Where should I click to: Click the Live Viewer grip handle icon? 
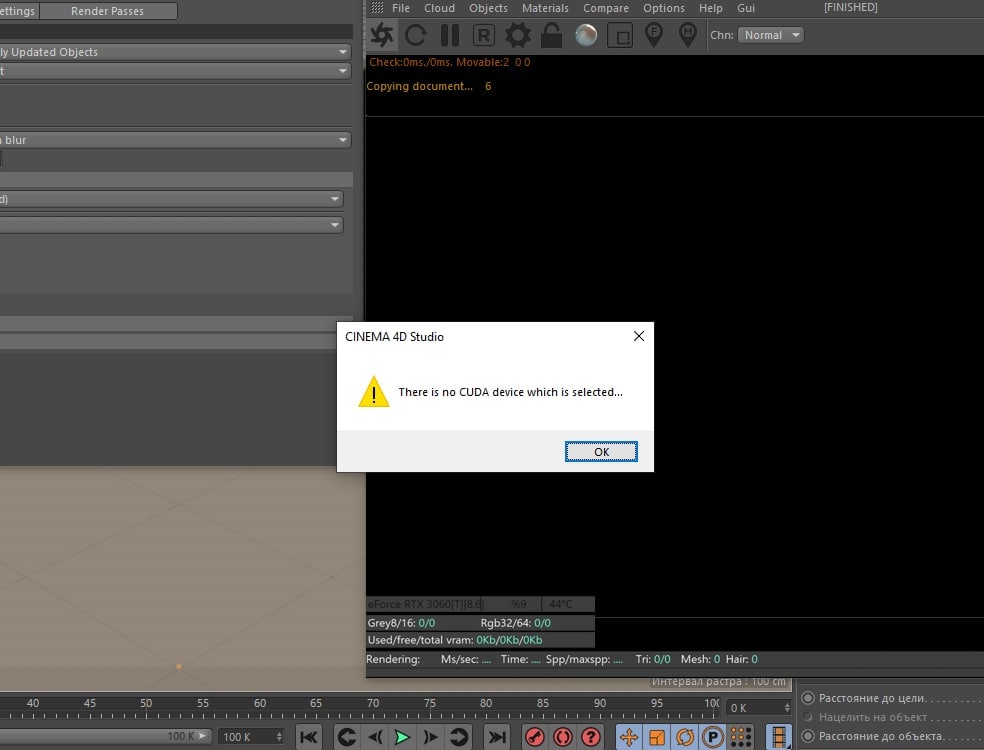[377, 8]
